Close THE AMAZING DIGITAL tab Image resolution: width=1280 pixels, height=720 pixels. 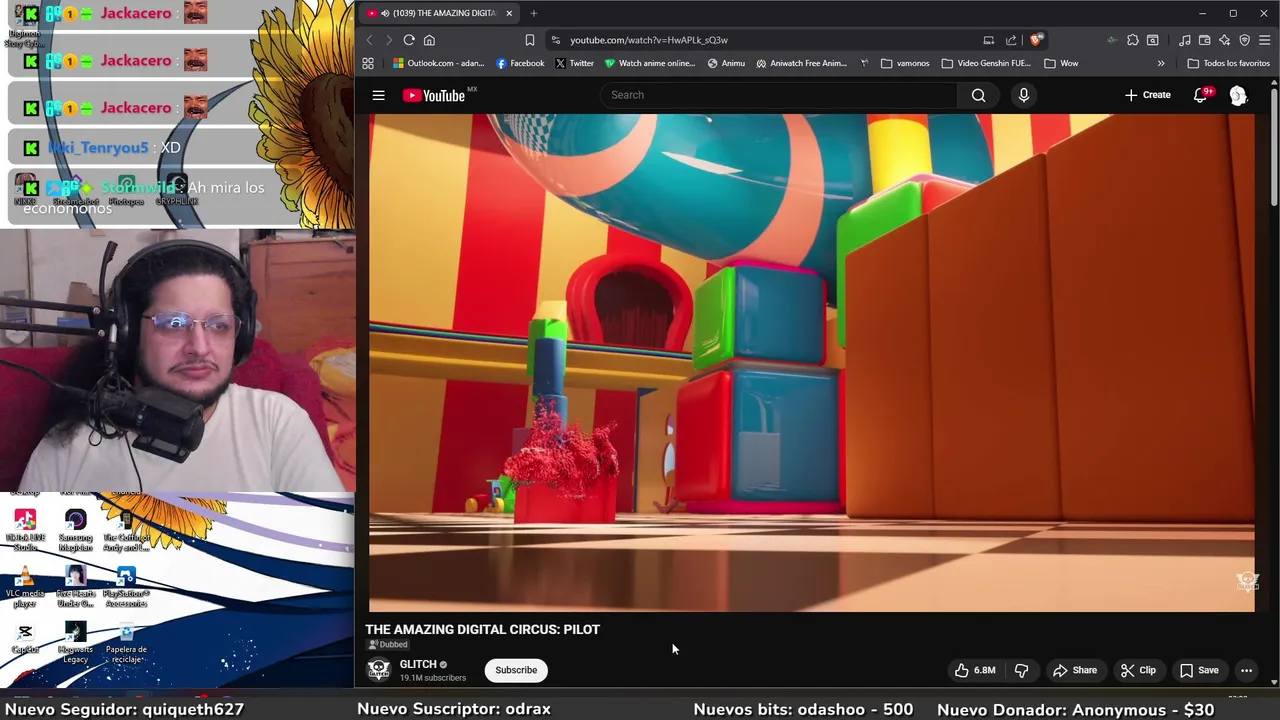pyautogui.click(x=509, y=13)
